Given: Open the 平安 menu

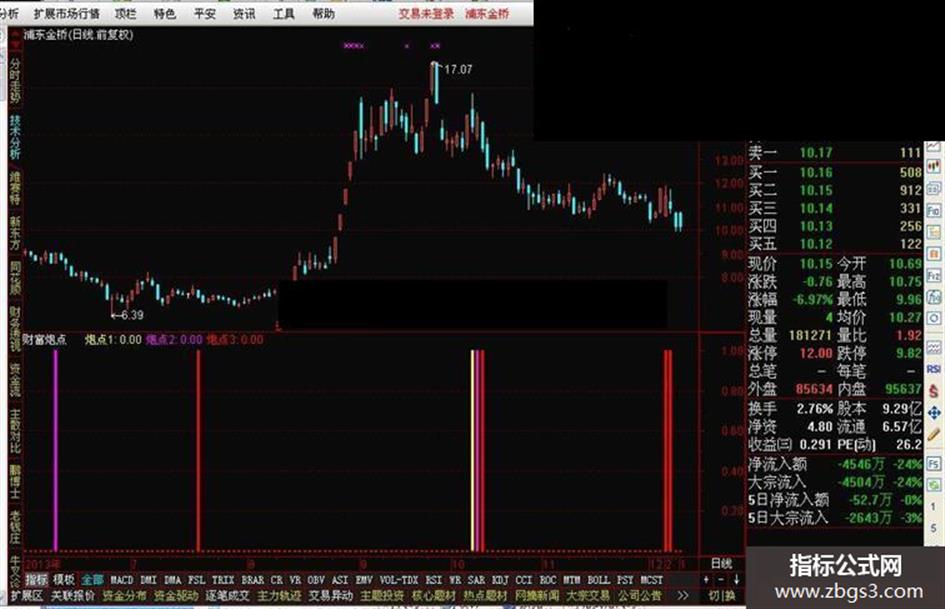Looking at the screenshot, I should pos(204,13).
